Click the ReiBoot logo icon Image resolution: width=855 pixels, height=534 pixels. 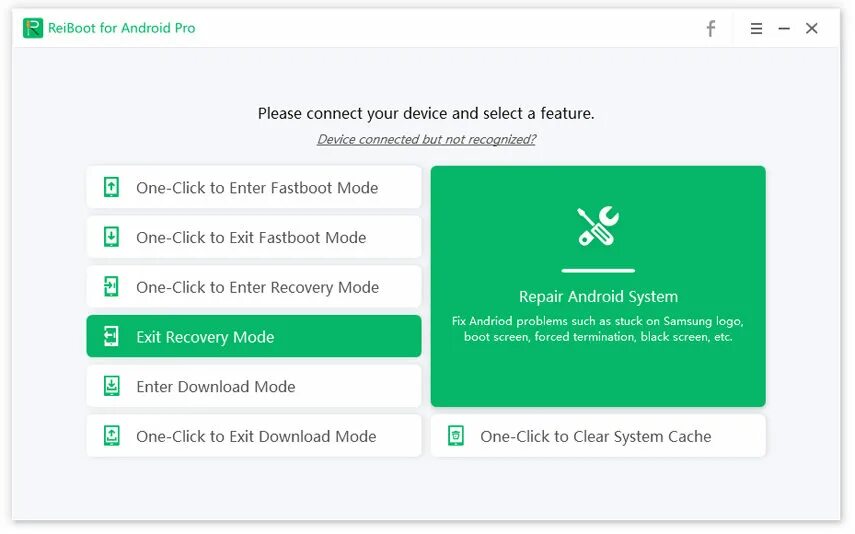[33, 28]
